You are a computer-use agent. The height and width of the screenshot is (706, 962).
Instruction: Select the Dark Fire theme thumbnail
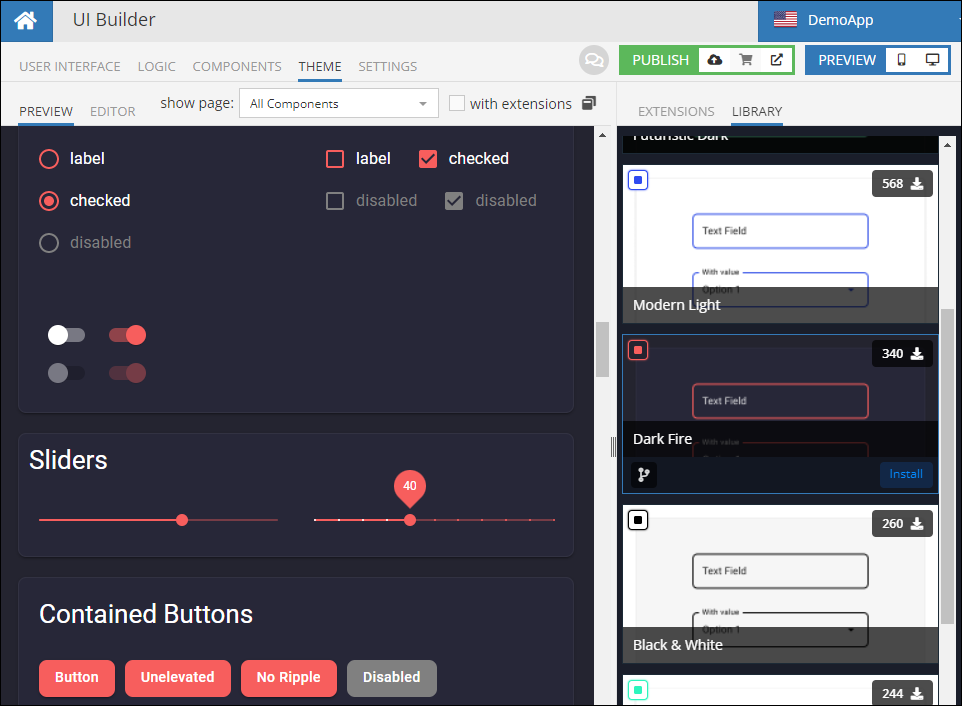(x=780, y=414)
